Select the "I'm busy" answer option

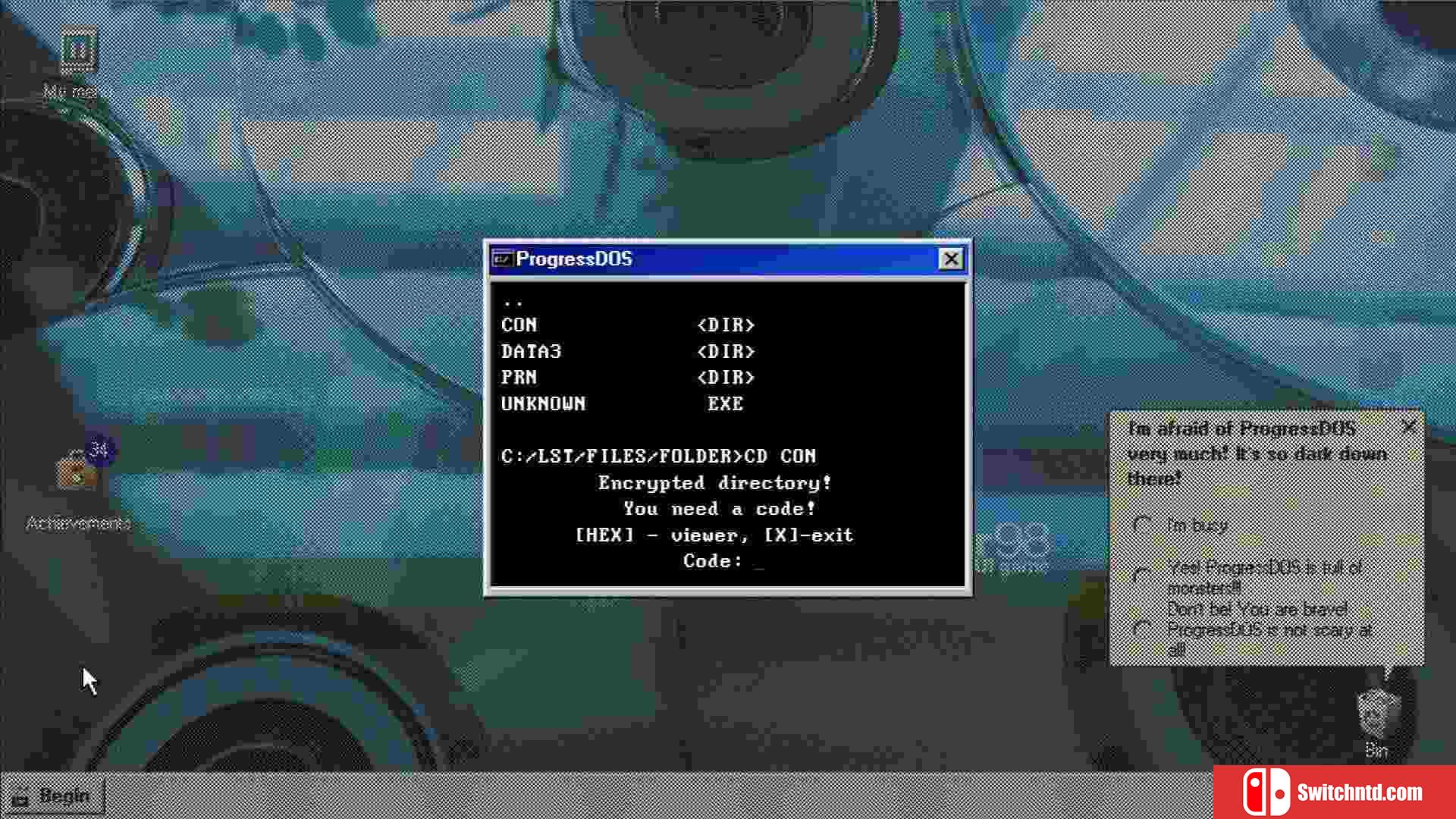pos(1180,525)
